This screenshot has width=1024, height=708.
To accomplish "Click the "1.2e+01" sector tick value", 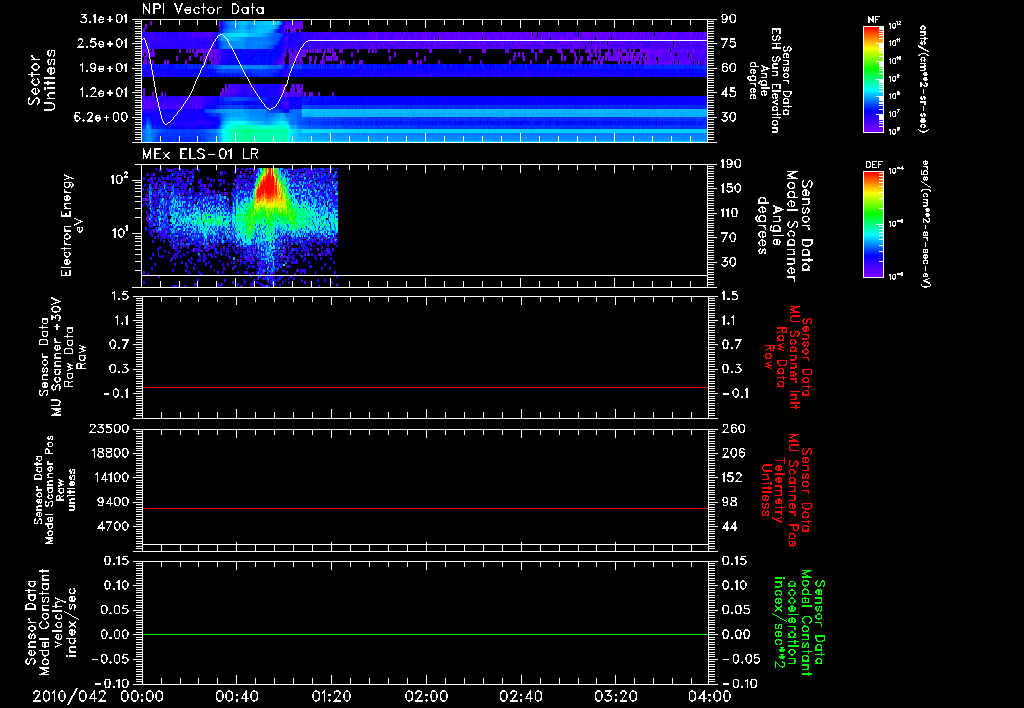I will pos(104,93).
